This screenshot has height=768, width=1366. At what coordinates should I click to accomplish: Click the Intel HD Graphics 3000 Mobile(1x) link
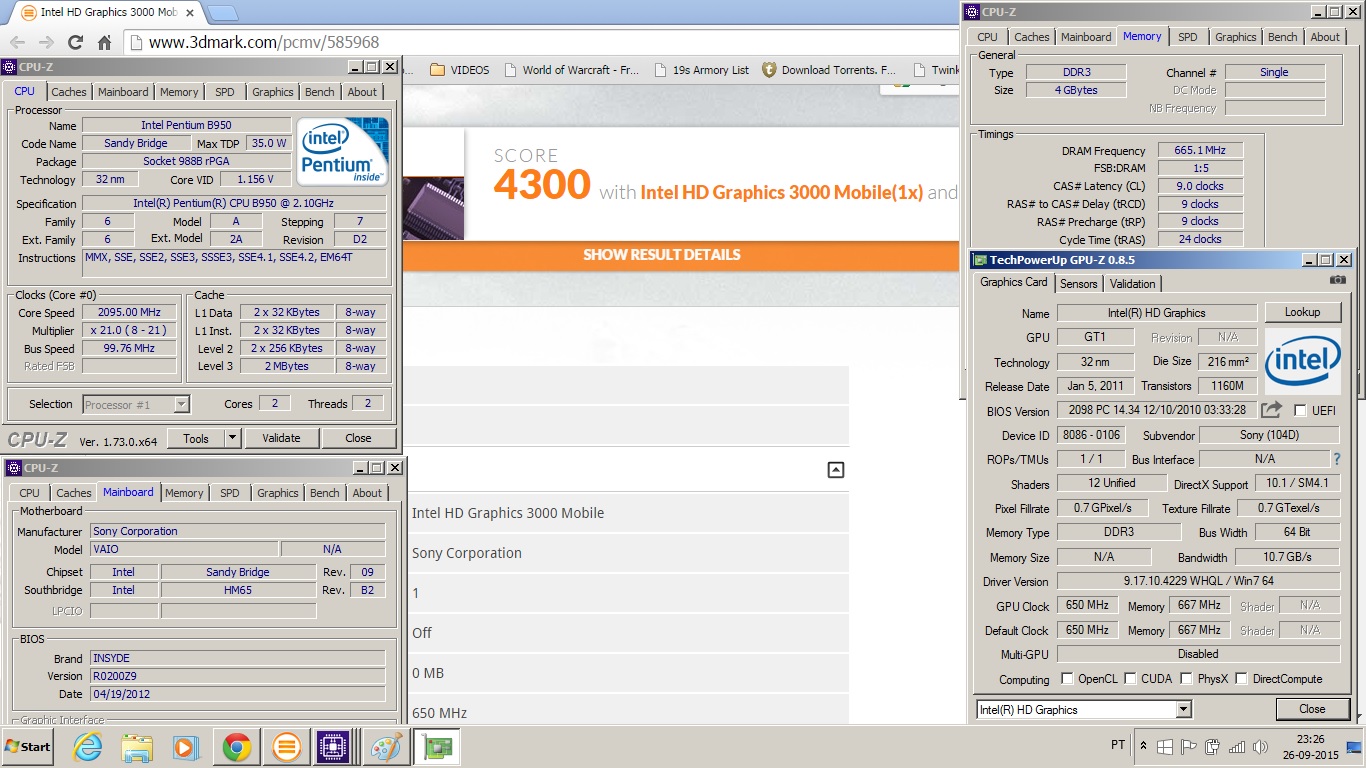[781, 192]
